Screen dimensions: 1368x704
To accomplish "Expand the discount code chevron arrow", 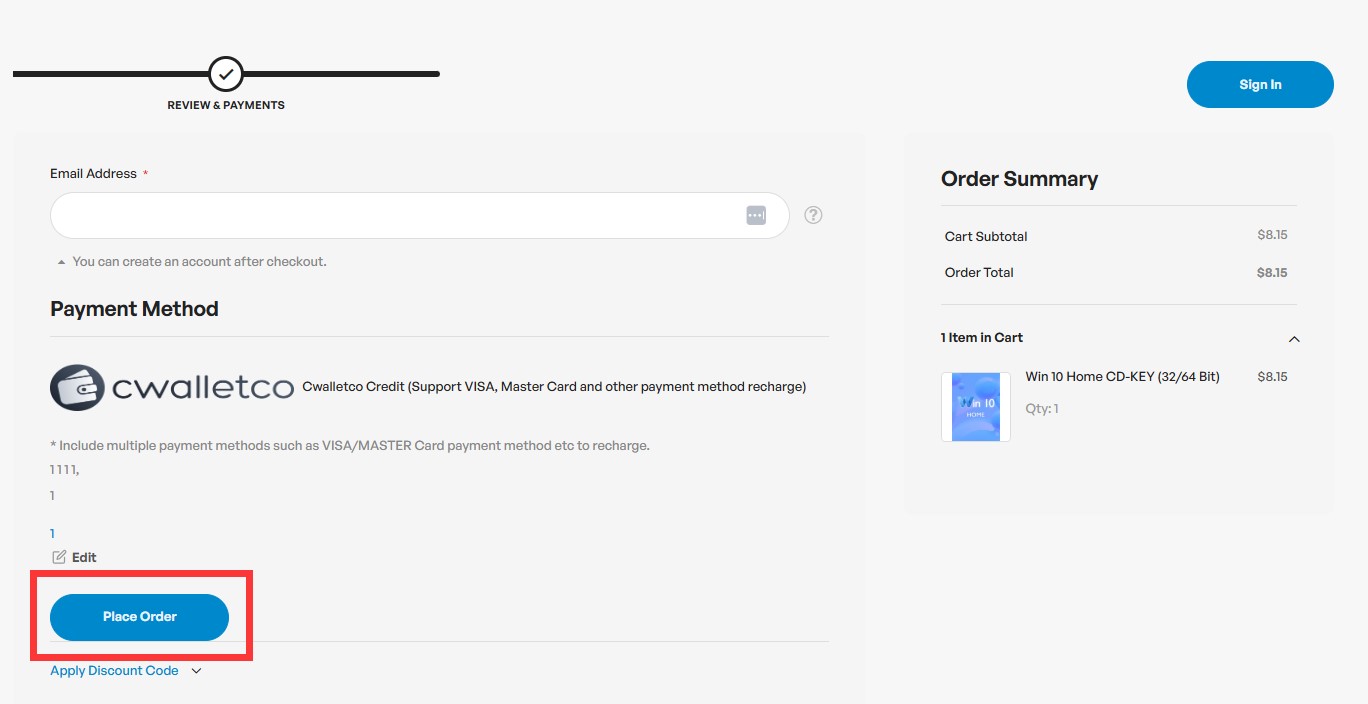I will (196, 671).
